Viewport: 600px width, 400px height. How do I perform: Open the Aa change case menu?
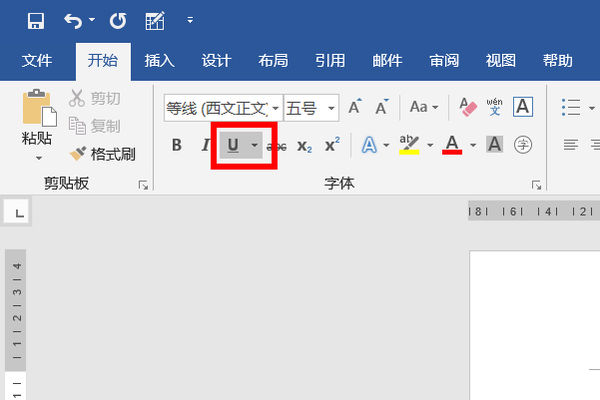click(424, 107)
